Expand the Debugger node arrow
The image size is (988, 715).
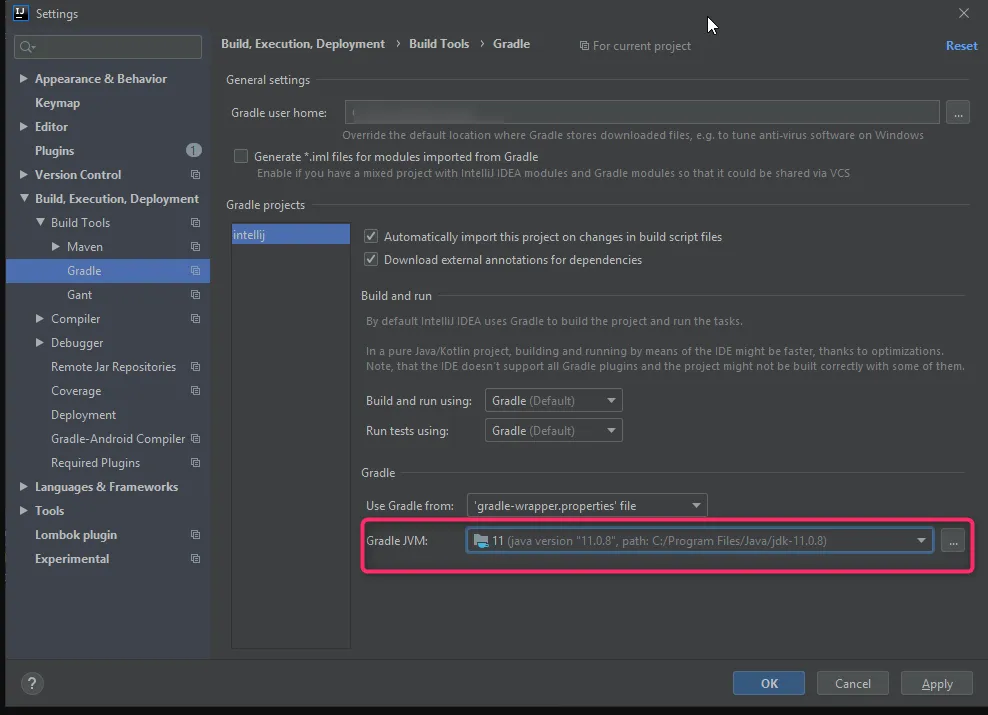40,342
